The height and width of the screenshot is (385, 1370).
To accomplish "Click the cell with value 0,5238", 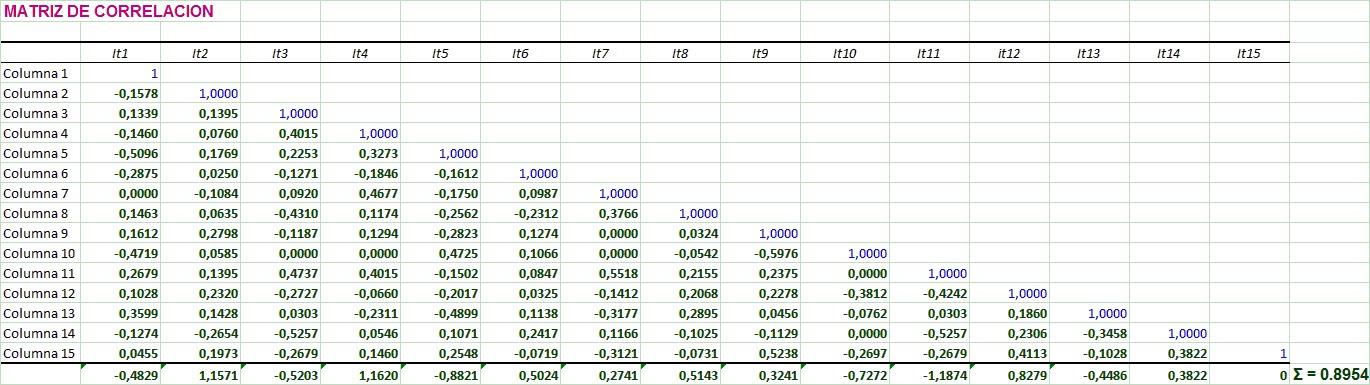I will click(760, 353).
